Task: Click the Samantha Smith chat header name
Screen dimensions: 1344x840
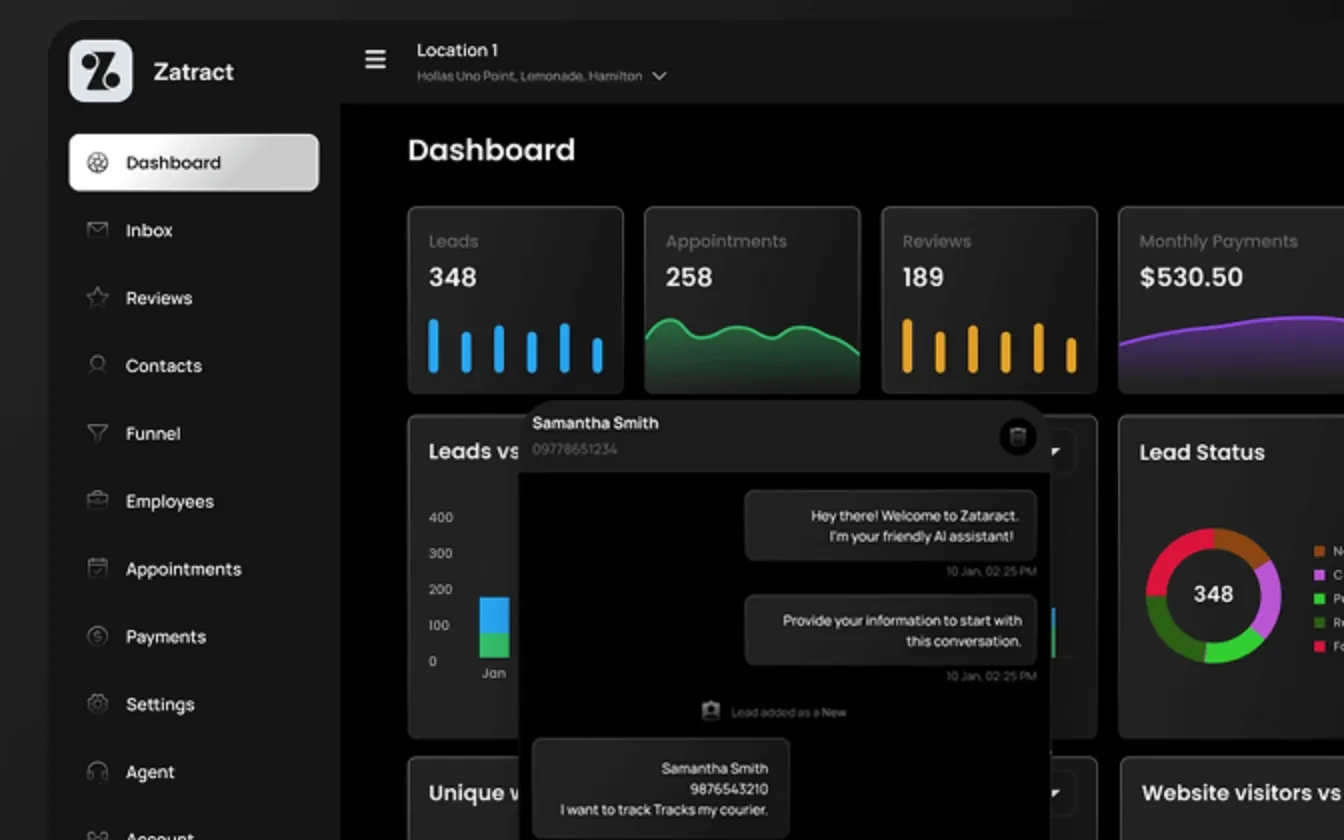Action: click(x=595, y=423)
